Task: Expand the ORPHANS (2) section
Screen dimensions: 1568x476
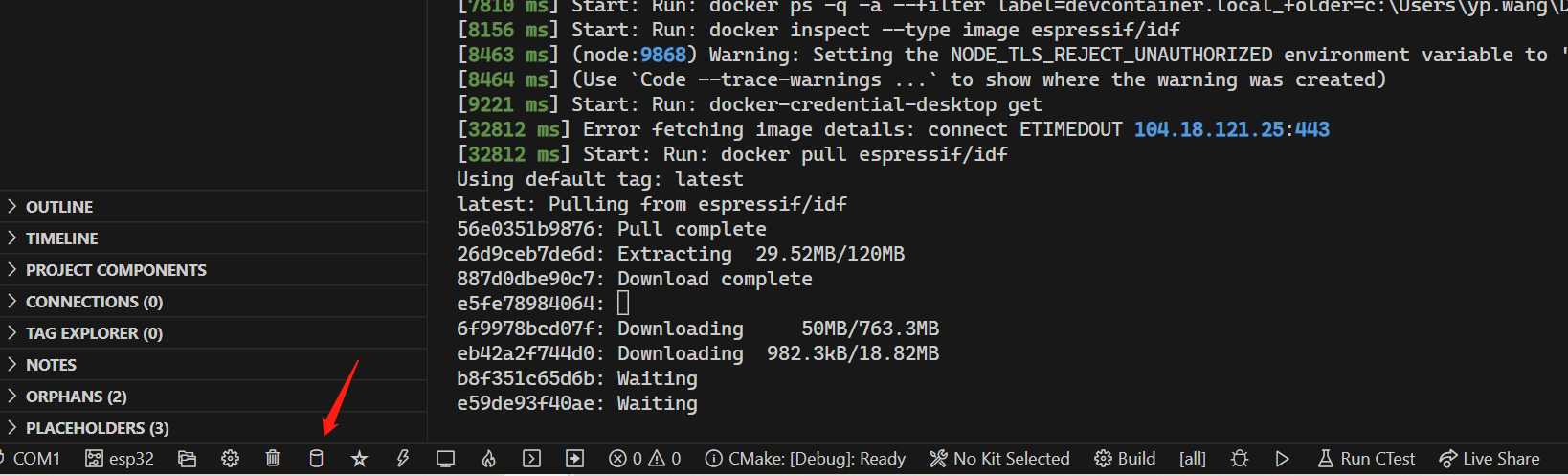Action: click(76, 397)
